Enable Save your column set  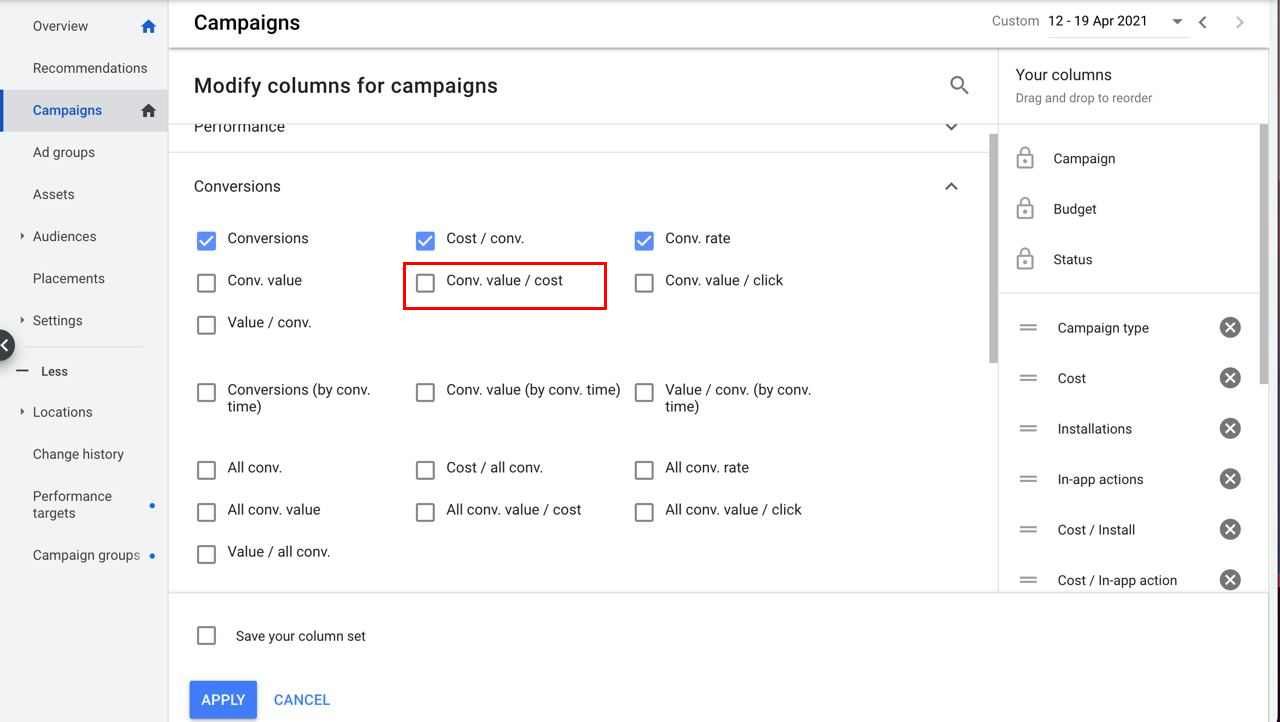click(206, 635)
